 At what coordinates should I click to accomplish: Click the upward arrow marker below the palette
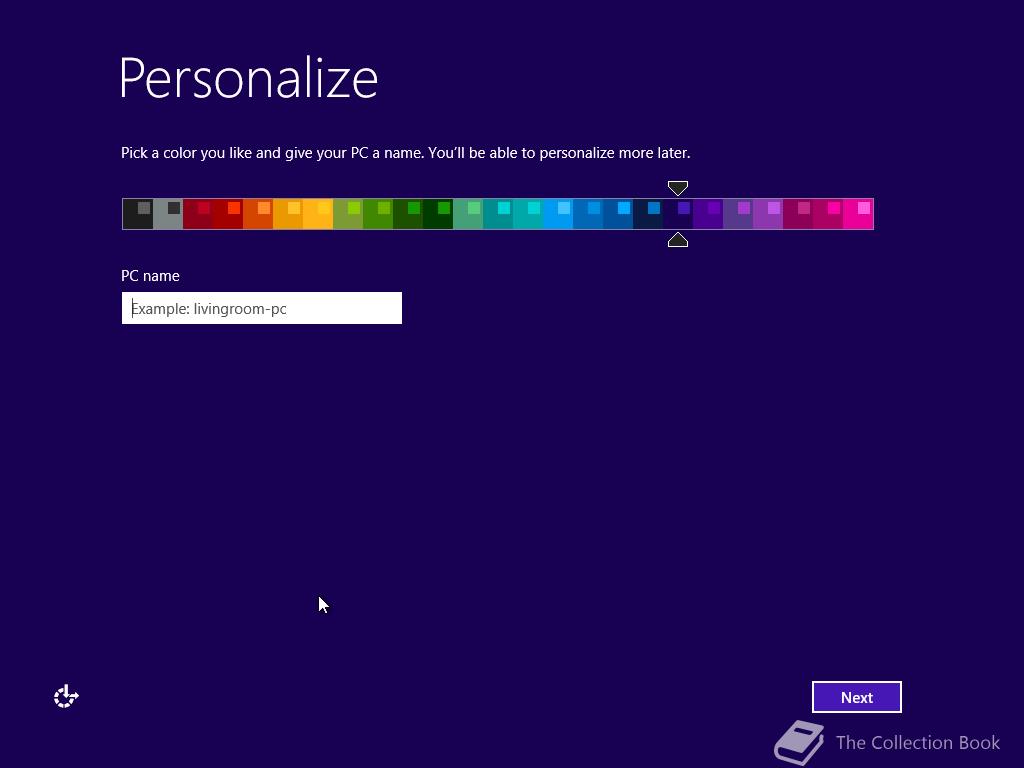(x=678, y=240)
